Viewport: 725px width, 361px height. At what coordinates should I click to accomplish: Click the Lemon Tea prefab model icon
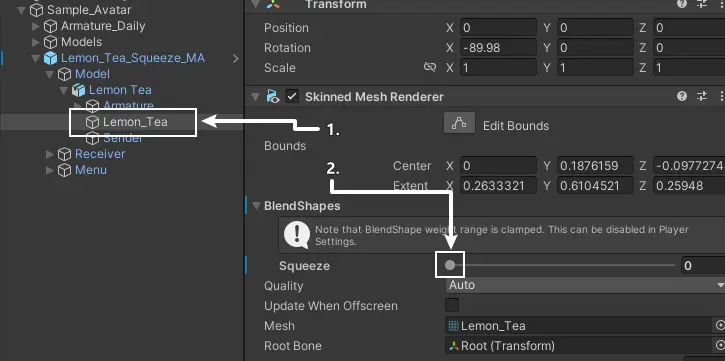[x=79, y=90]
